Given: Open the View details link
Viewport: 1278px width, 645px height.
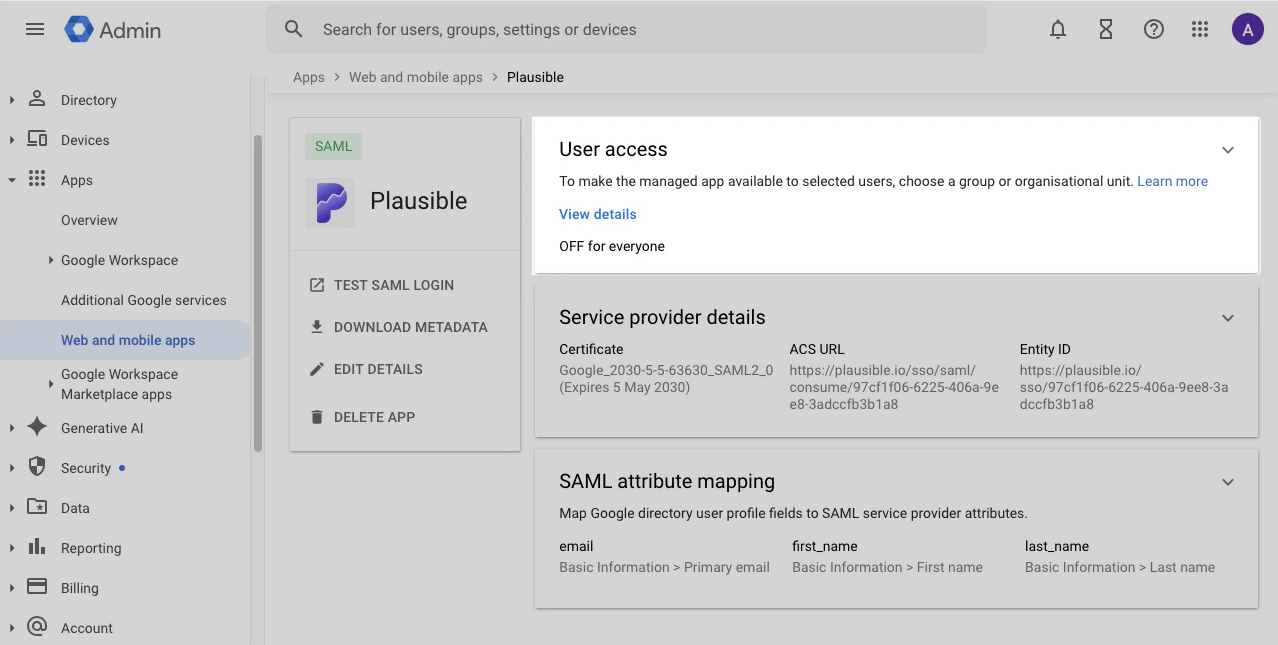Looking at the screenshot, I should pos(598,214).
